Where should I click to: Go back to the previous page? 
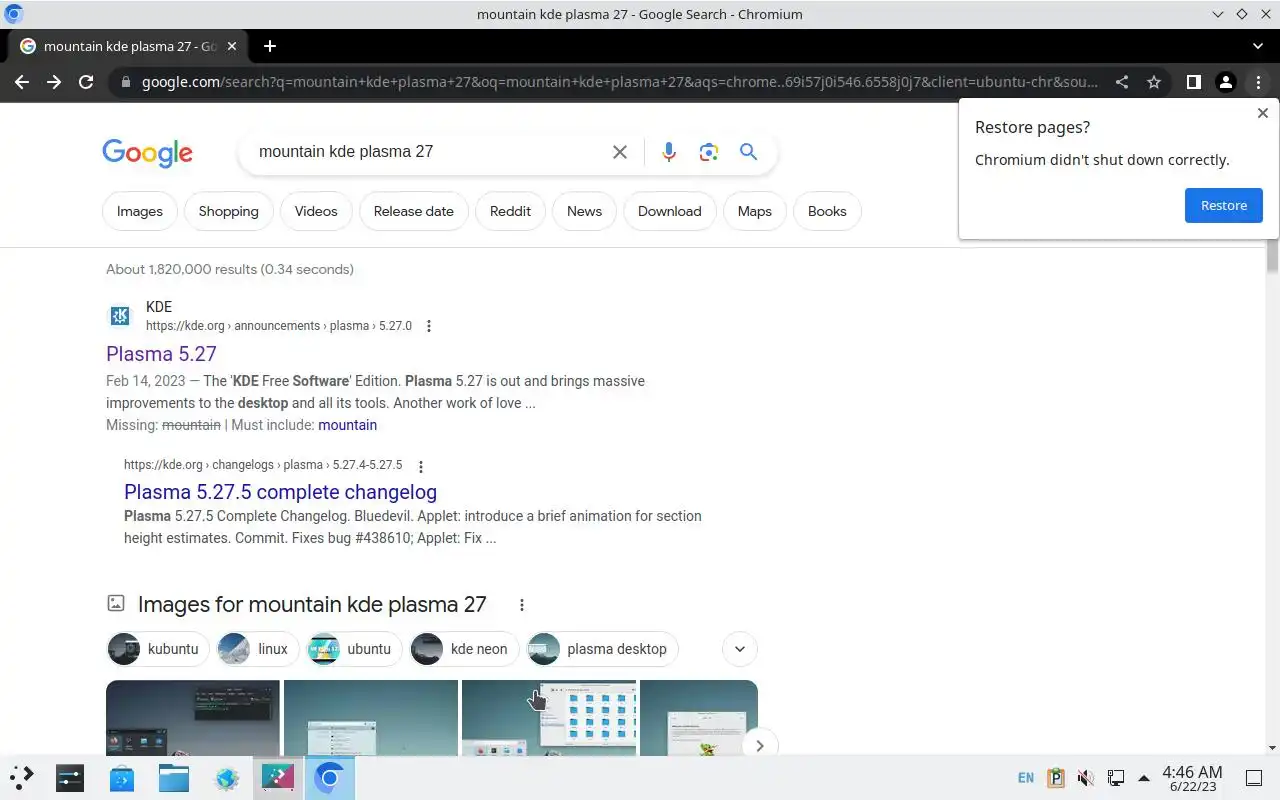(x=22, y=82)
